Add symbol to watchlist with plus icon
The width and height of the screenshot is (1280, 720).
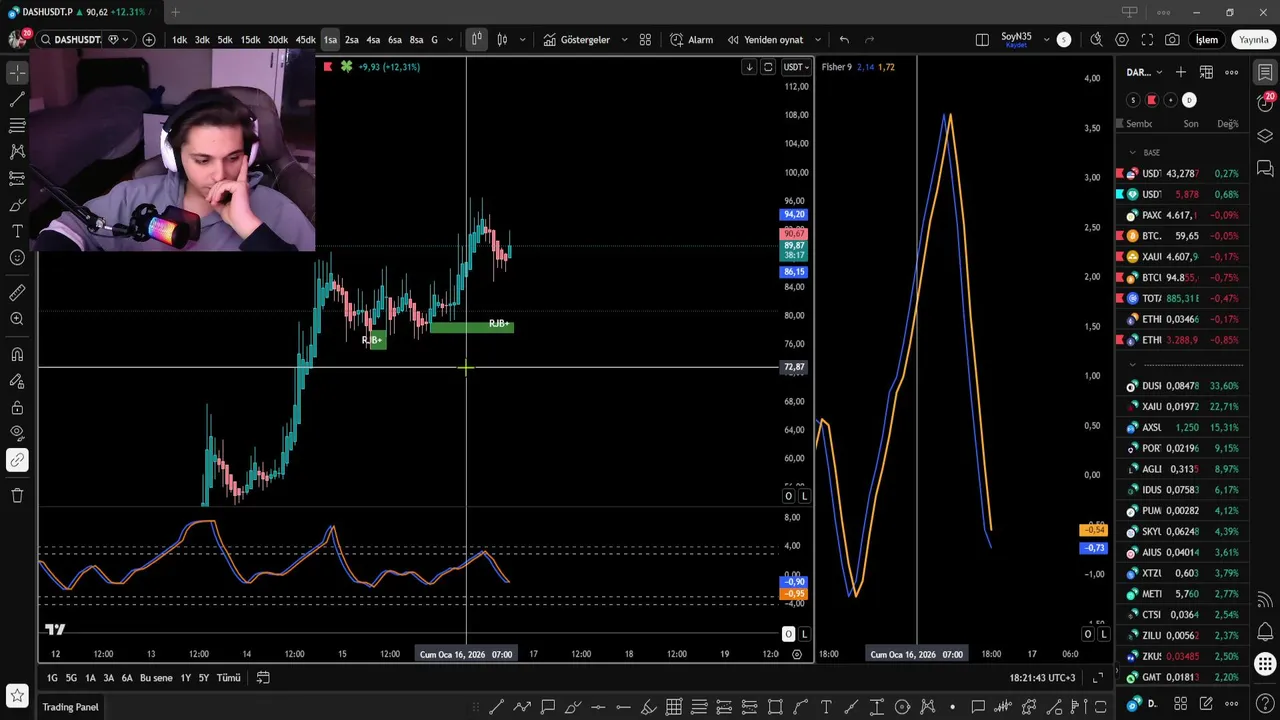[1181, 72]
